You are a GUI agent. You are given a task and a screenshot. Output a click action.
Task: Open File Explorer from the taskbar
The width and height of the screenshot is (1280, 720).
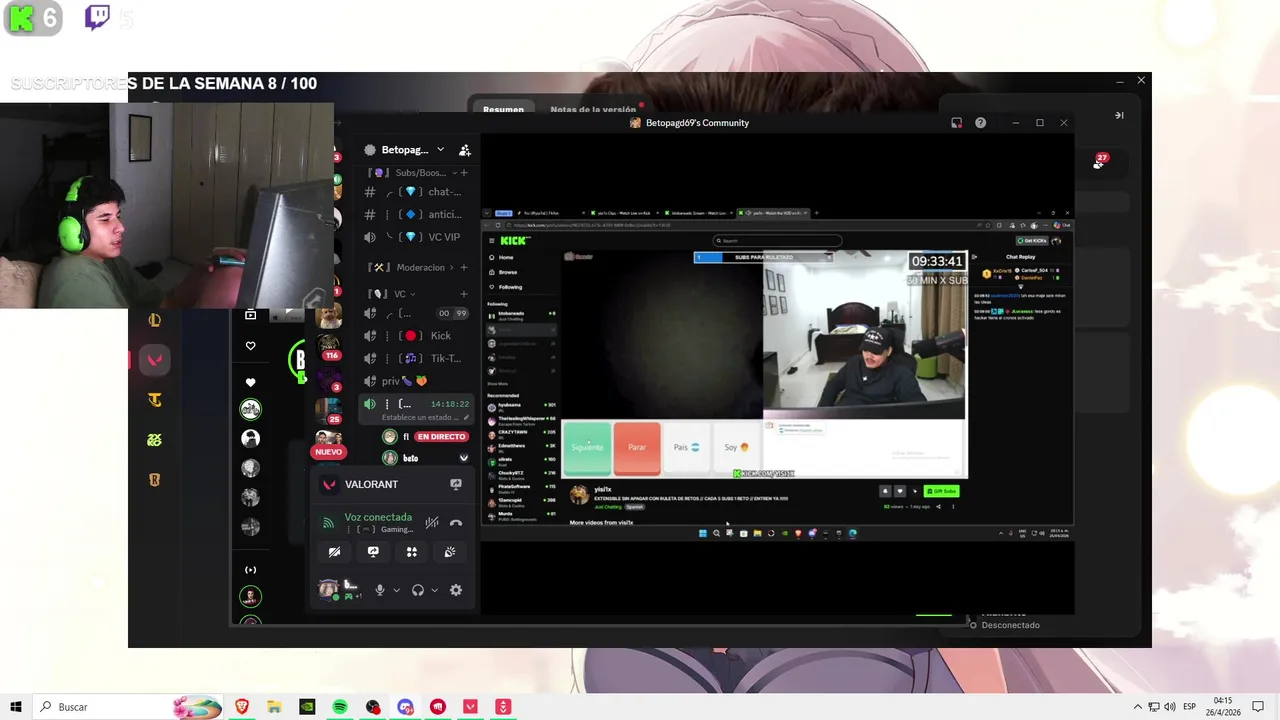point(274,707)
